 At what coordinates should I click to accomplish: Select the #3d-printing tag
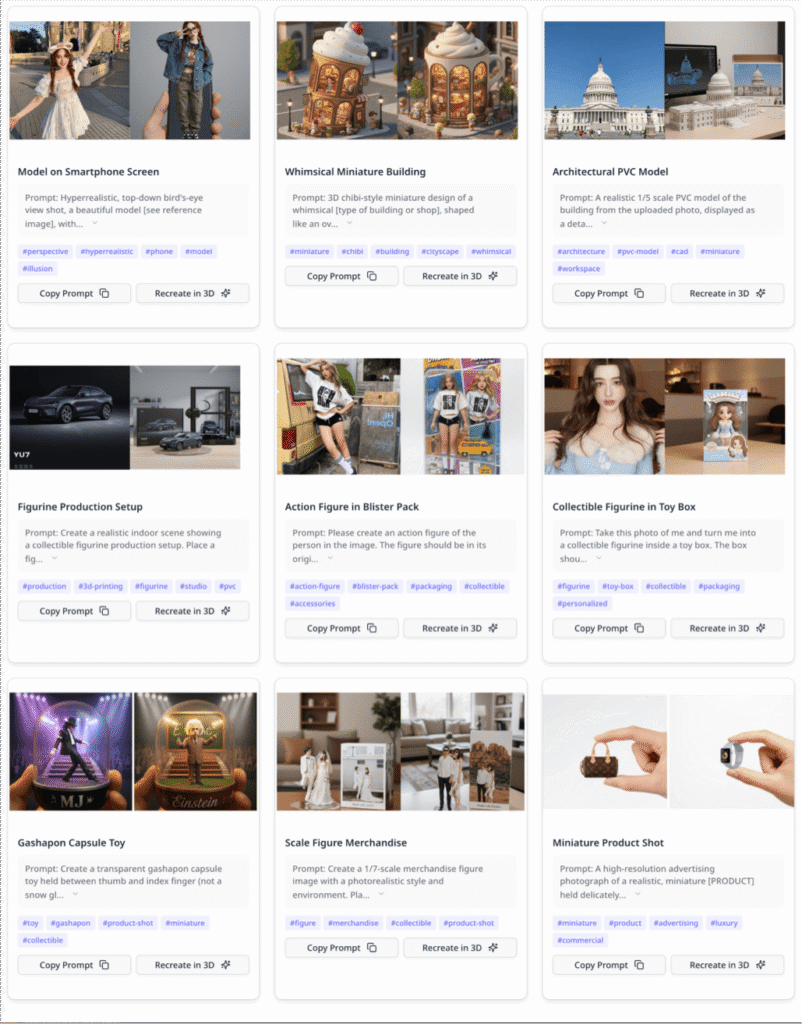click(x=102, y=587)
